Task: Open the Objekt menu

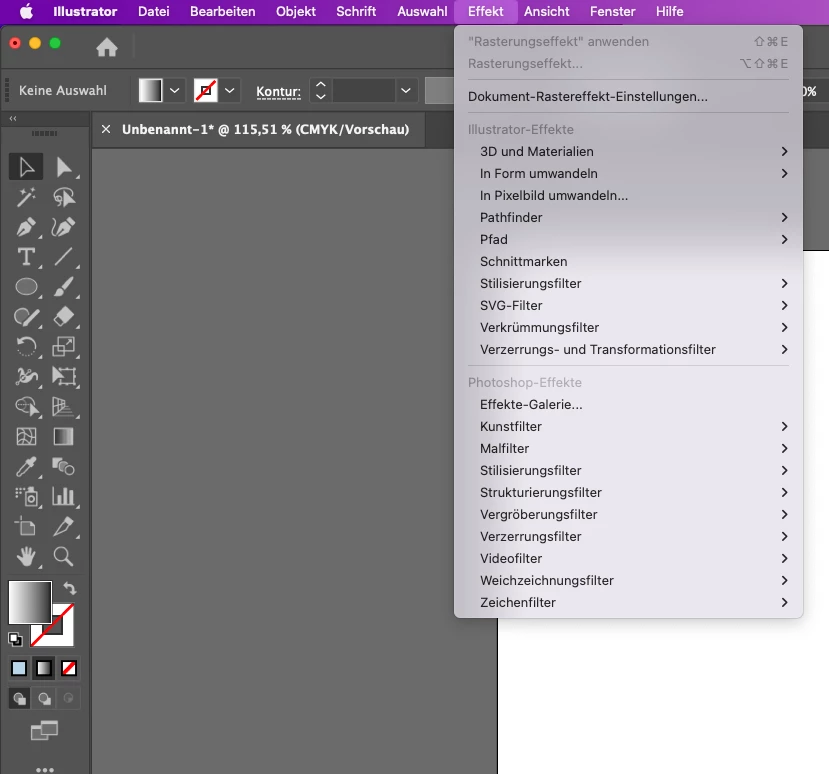Action: (x=296, y=12)
